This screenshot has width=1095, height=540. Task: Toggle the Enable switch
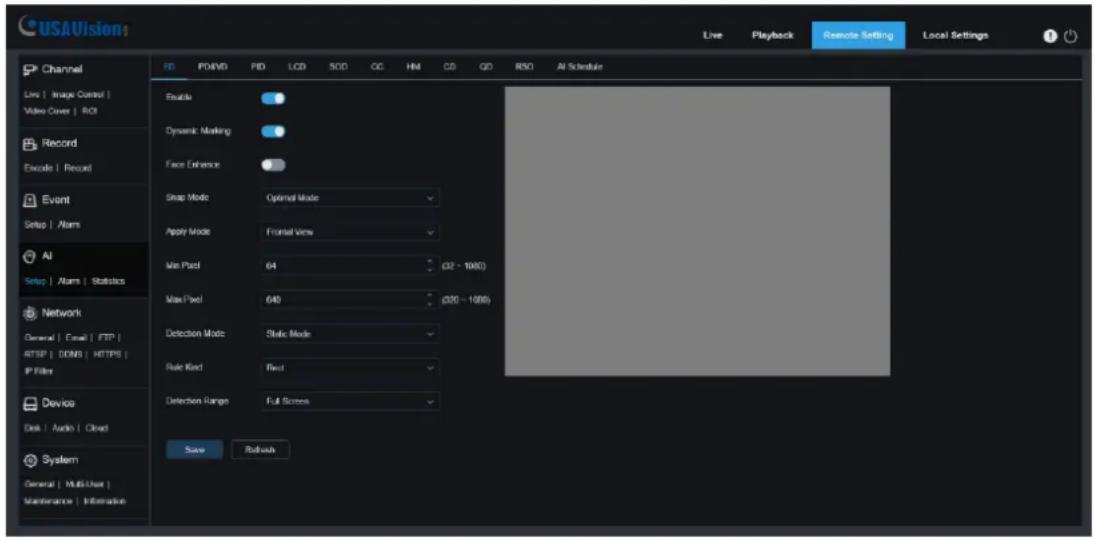click(273, 98)
